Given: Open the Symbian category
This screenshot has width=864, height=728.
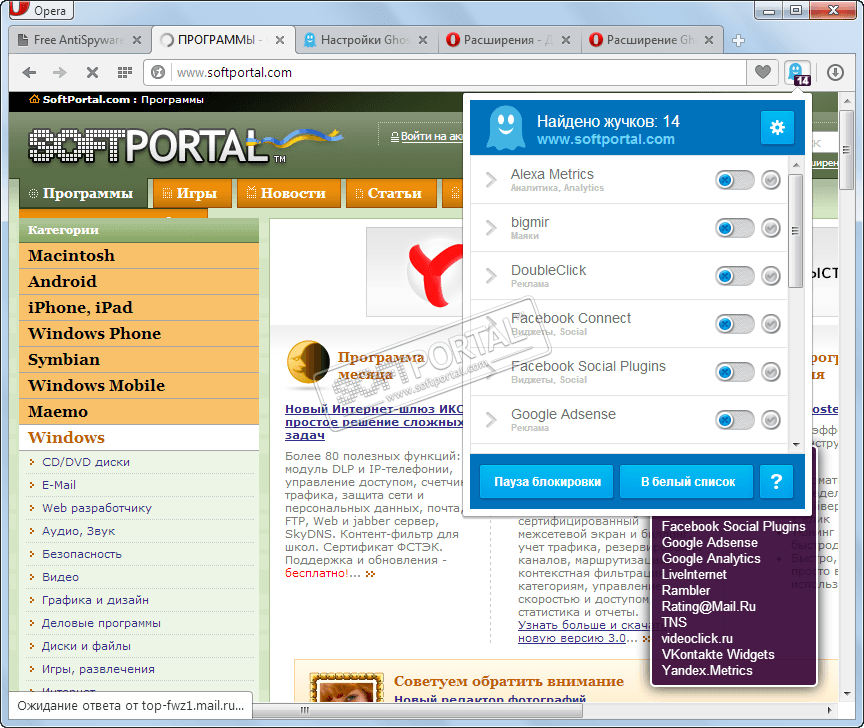Looking at the screenshot, I should (x=139, y=360).
